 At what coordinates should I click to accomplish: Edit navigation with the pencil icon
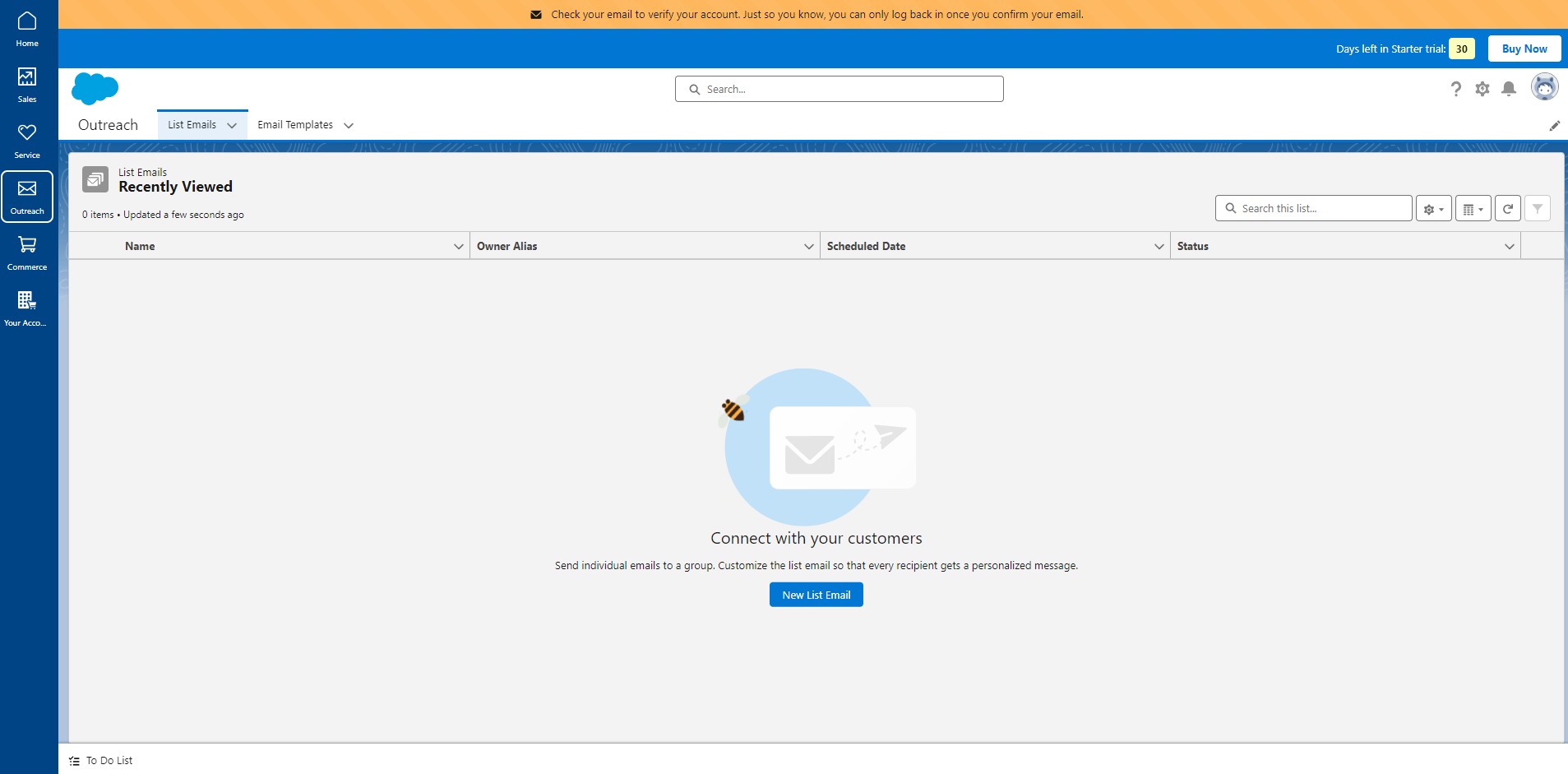click(1554, 126)
